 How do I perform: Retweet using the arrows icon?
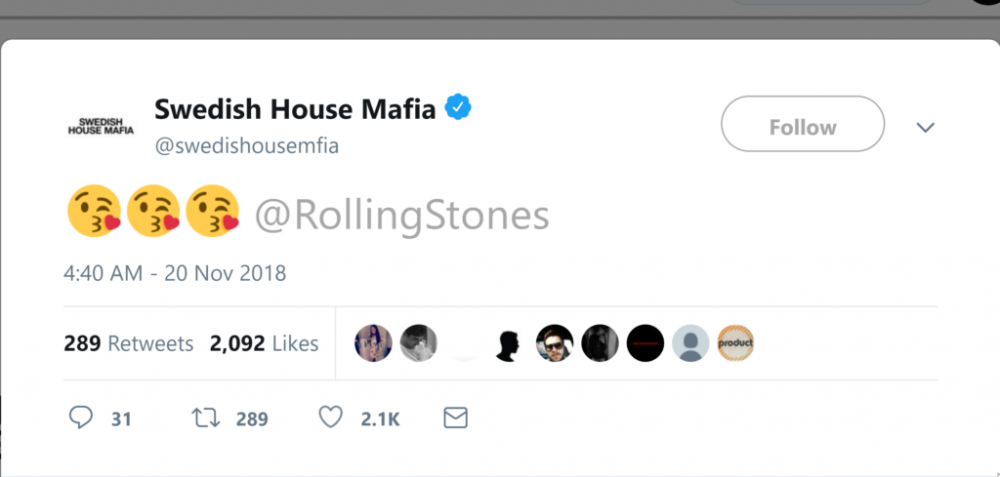pyautogui.click(x=206, y=418)
